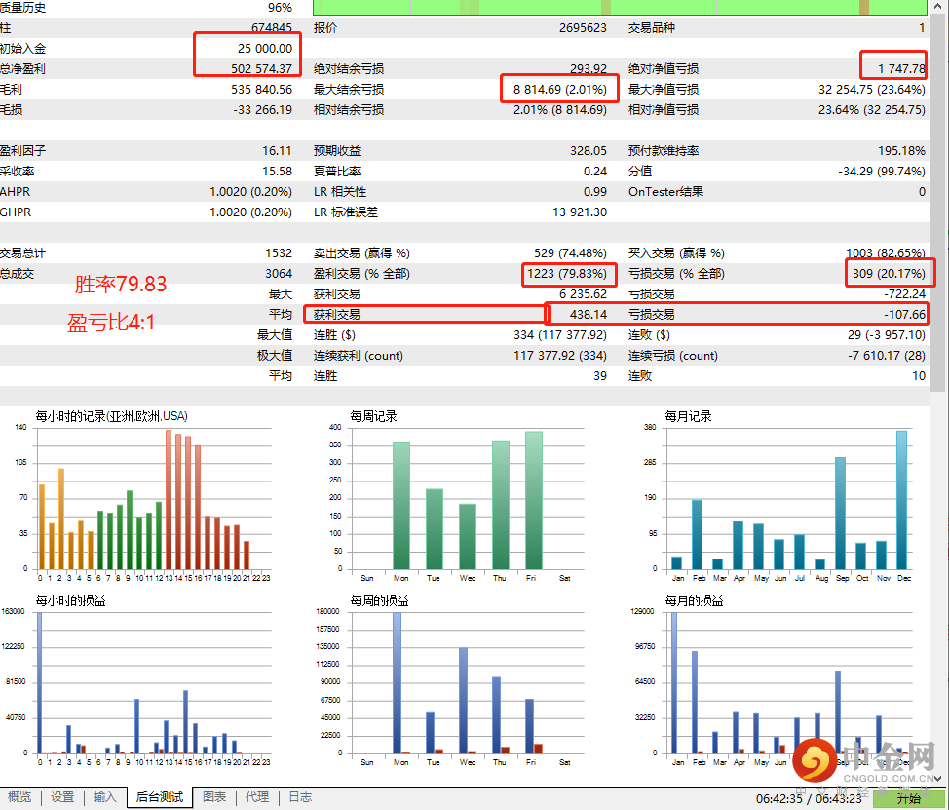Select the 总成交 value 3064

pyautogui.click(x=278, y=274)
